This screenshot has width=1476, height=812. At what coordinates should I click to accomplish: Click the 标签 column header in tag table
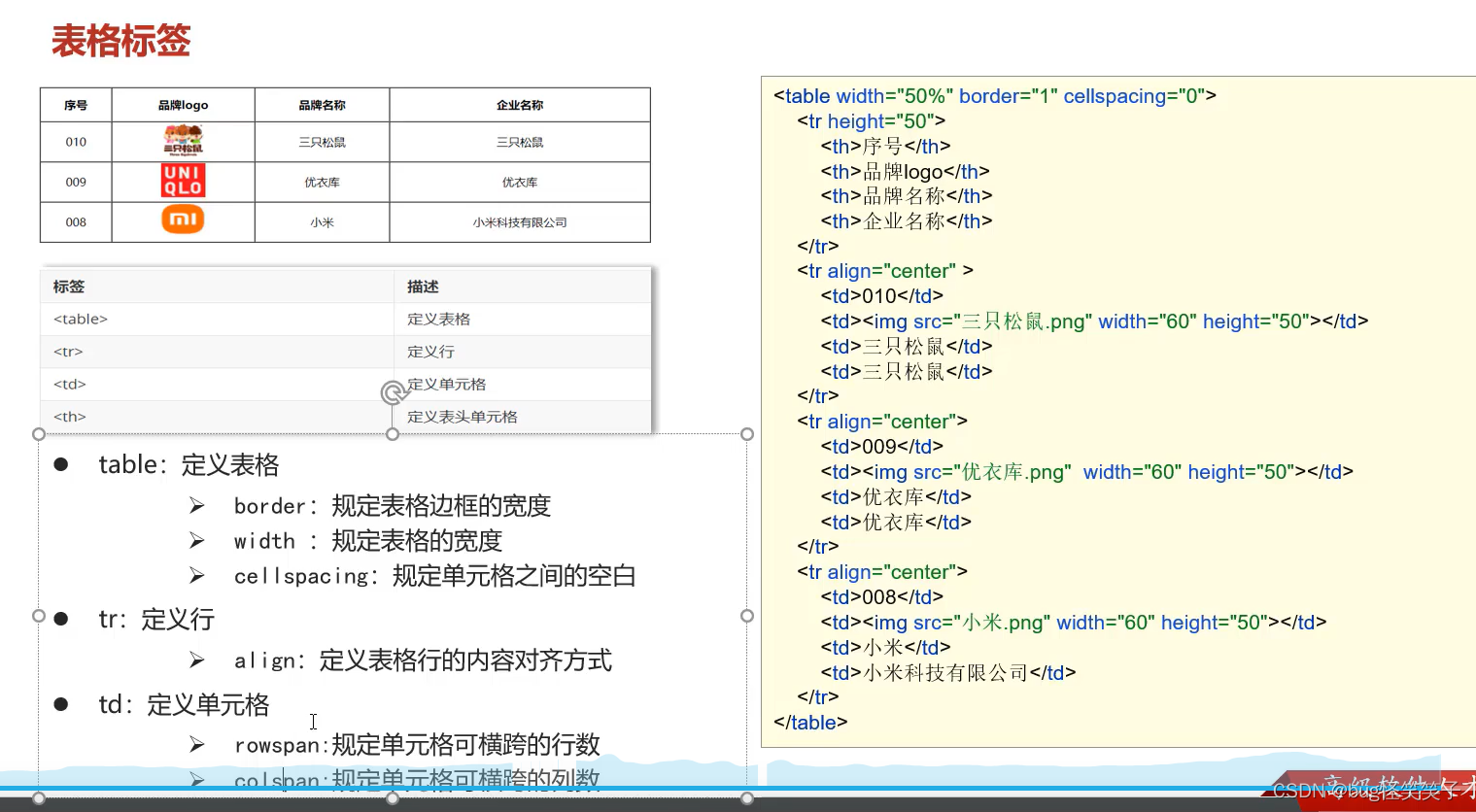(217, 287)
